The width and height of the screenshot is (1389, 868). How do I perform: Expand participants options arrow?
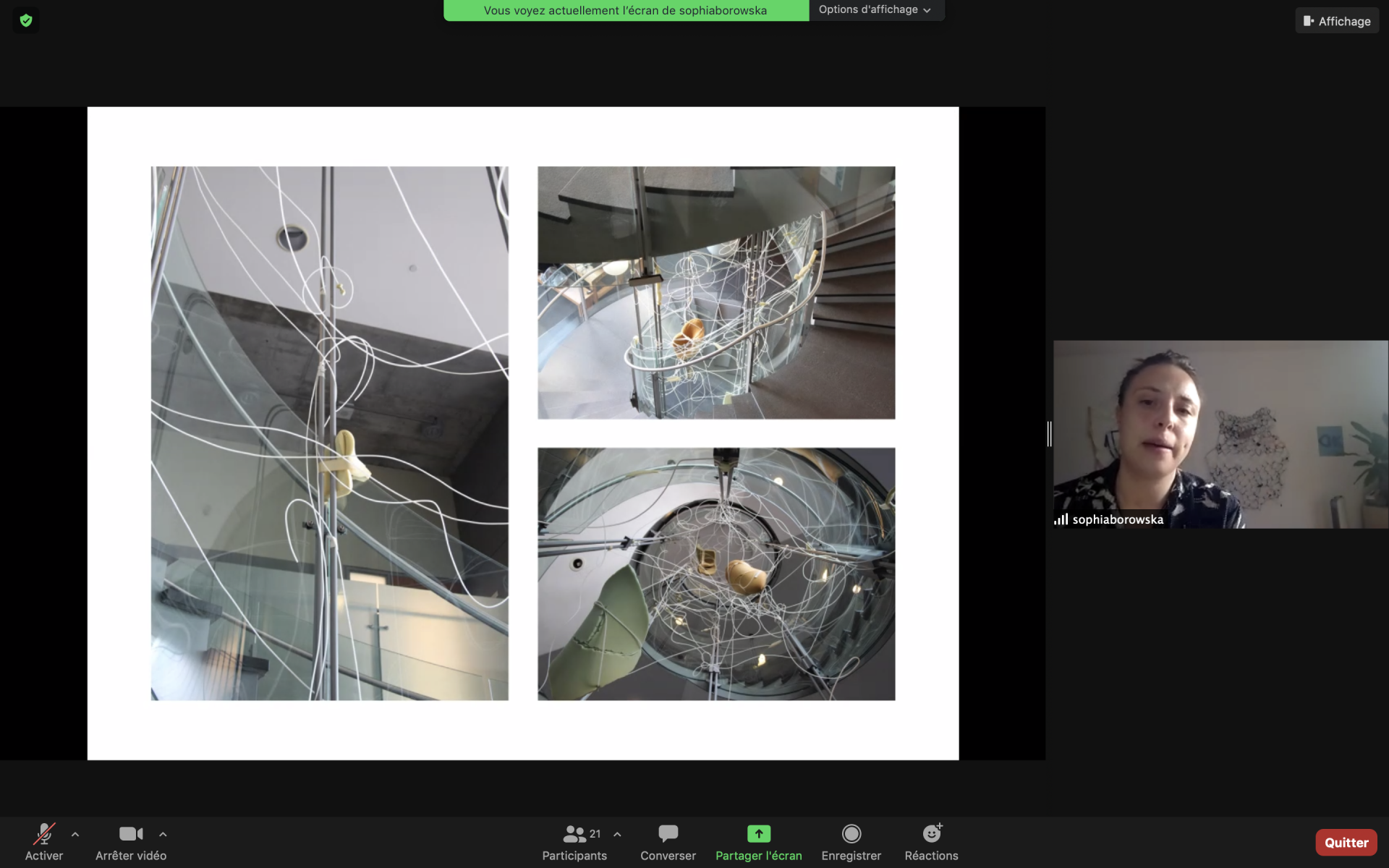(x=617, y=835)
